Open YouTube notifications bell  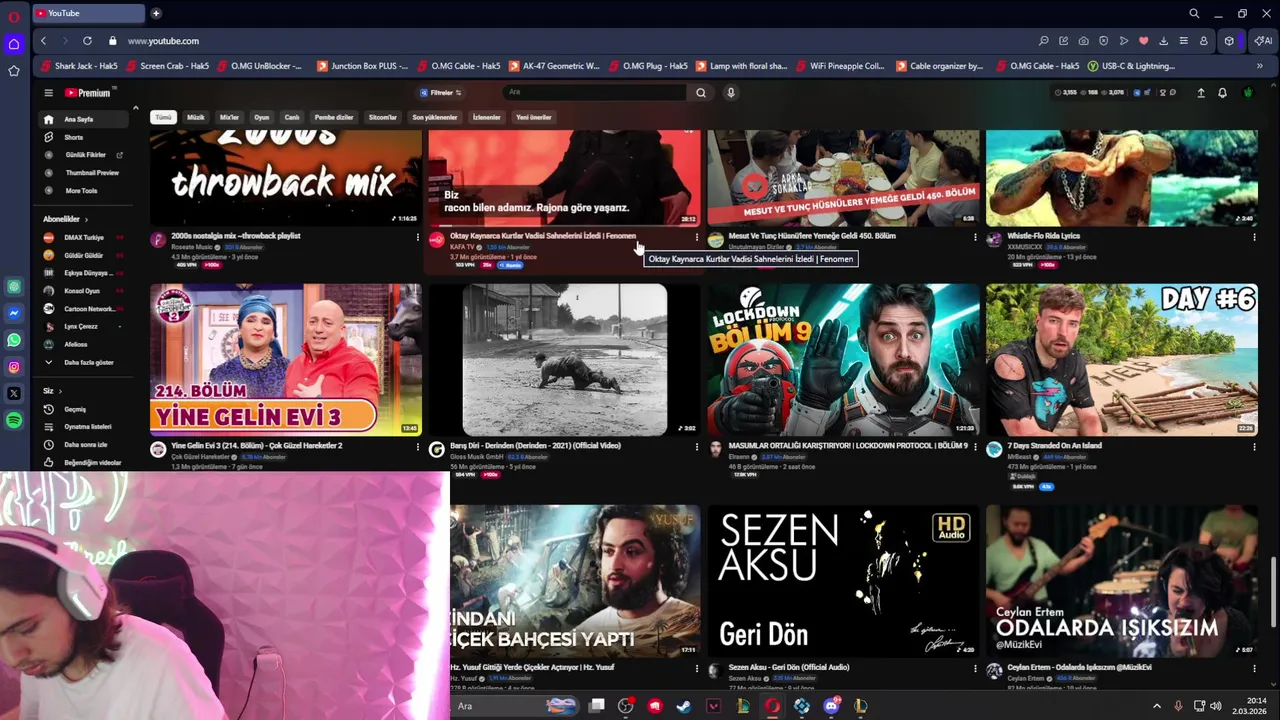click(x=1222, y=93)
